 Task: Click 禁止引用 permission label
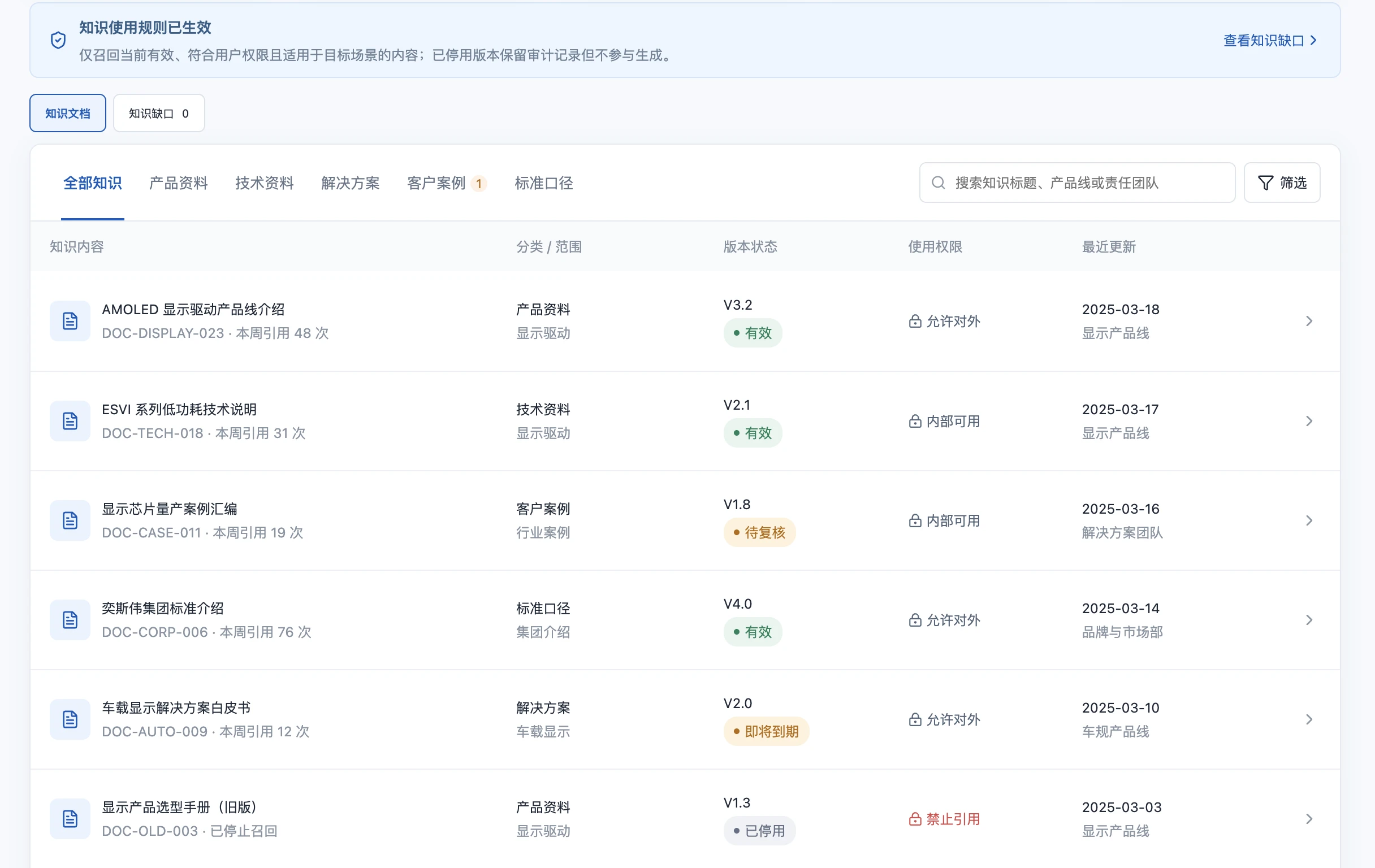click(953, 819)
